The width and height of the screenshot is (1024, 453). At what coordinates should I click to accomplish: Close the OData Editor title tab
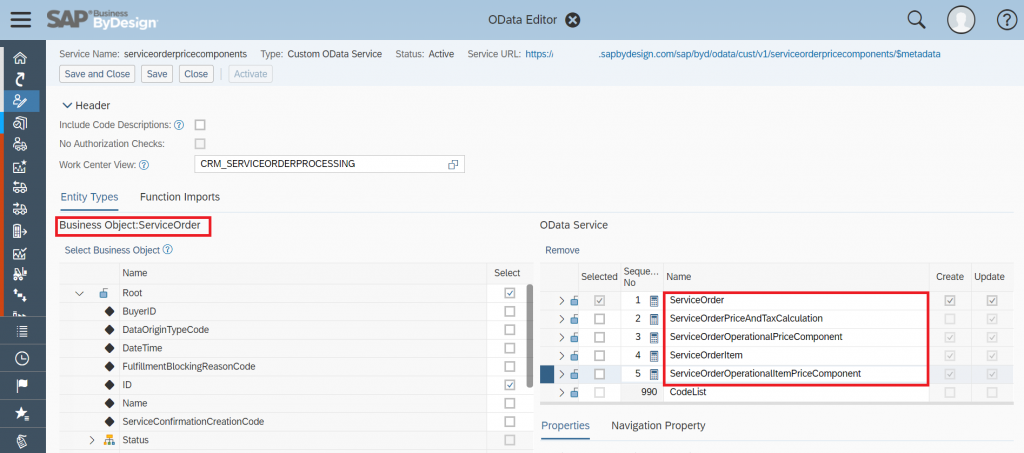(x=573, y=20)
